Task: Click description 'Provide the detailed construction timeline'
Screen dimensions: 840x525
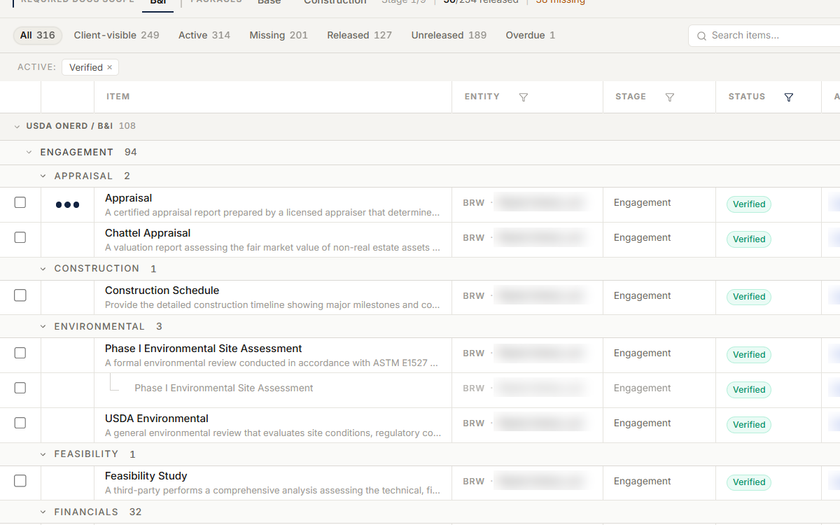Action: [272, 305]
